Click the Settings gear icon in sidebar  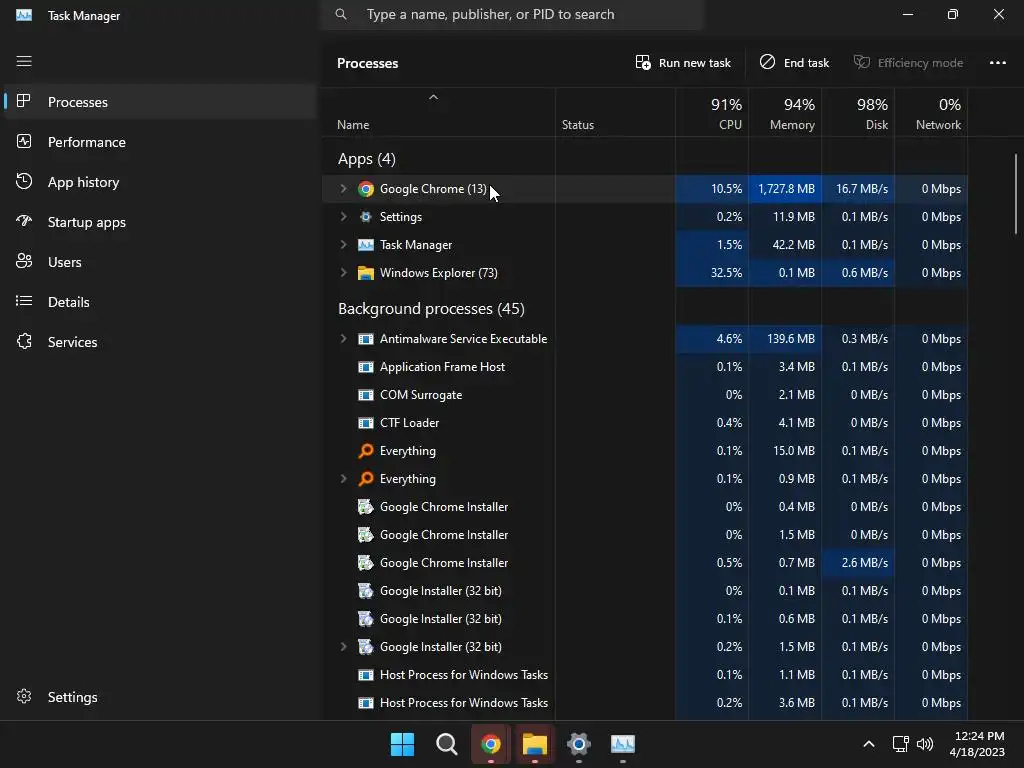[24, 697]
